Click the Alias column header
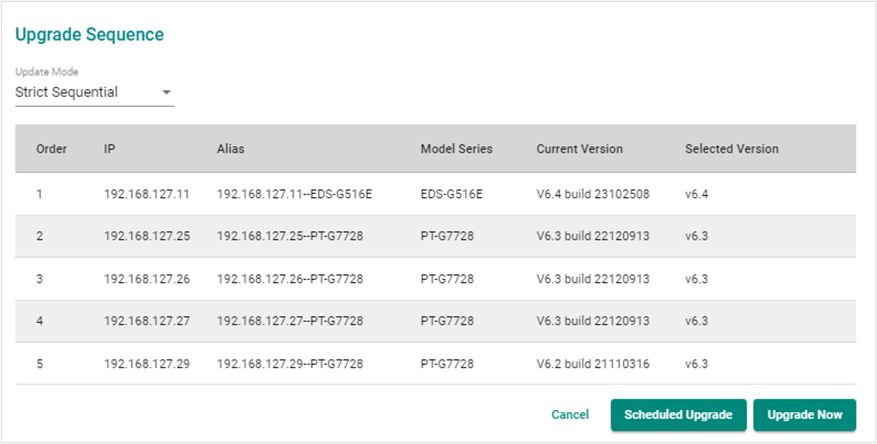 (x=230, y=149)
